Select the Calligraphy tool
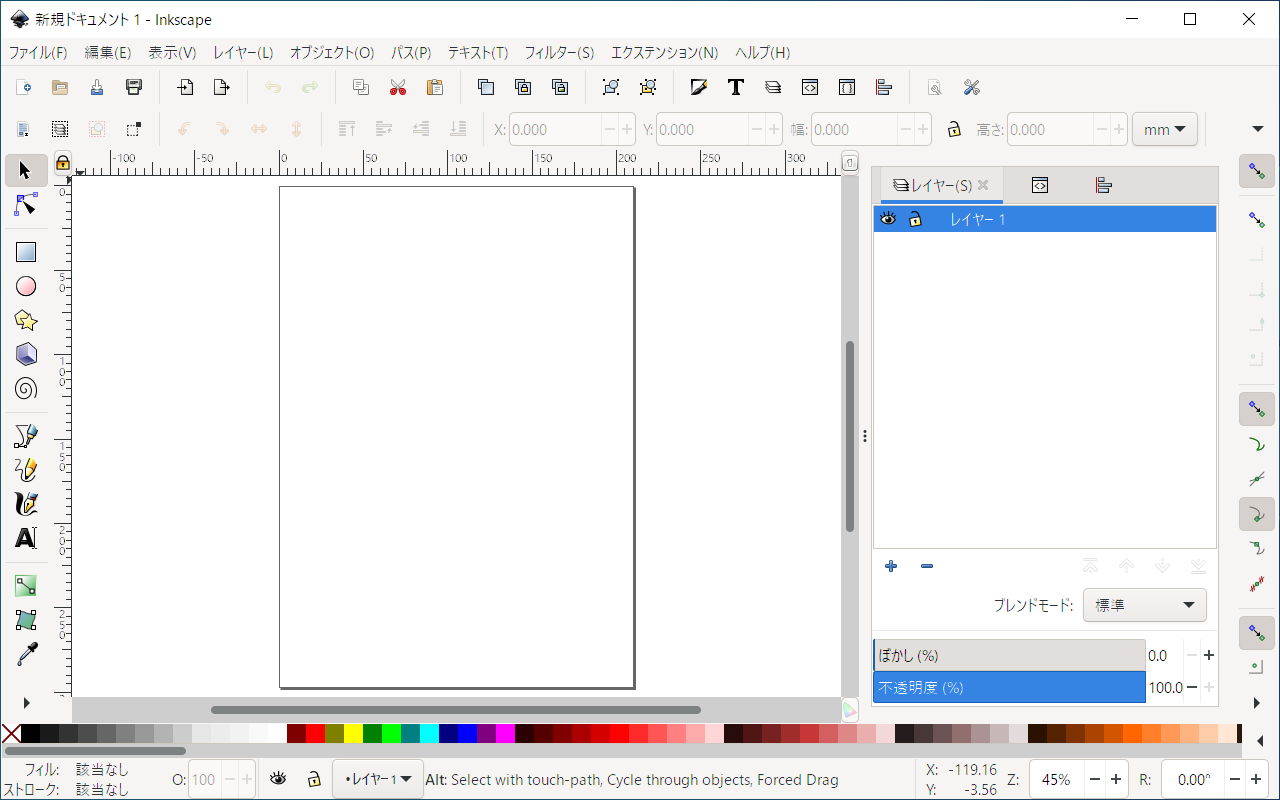 (x=26, y=504)
